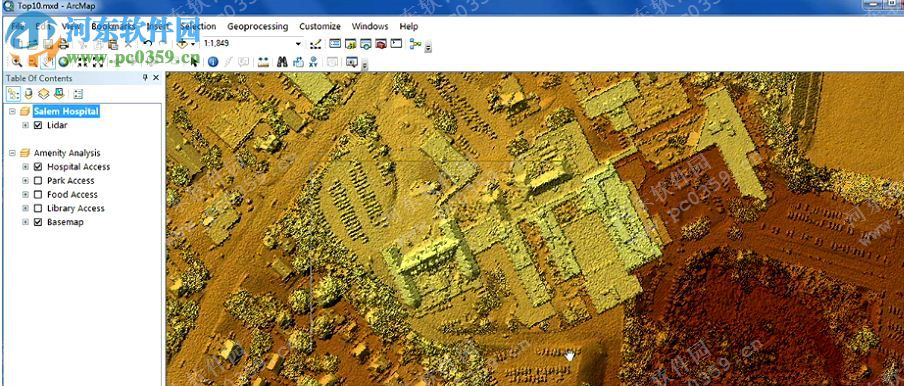Open the Add Data dropdown arrow

193,44
